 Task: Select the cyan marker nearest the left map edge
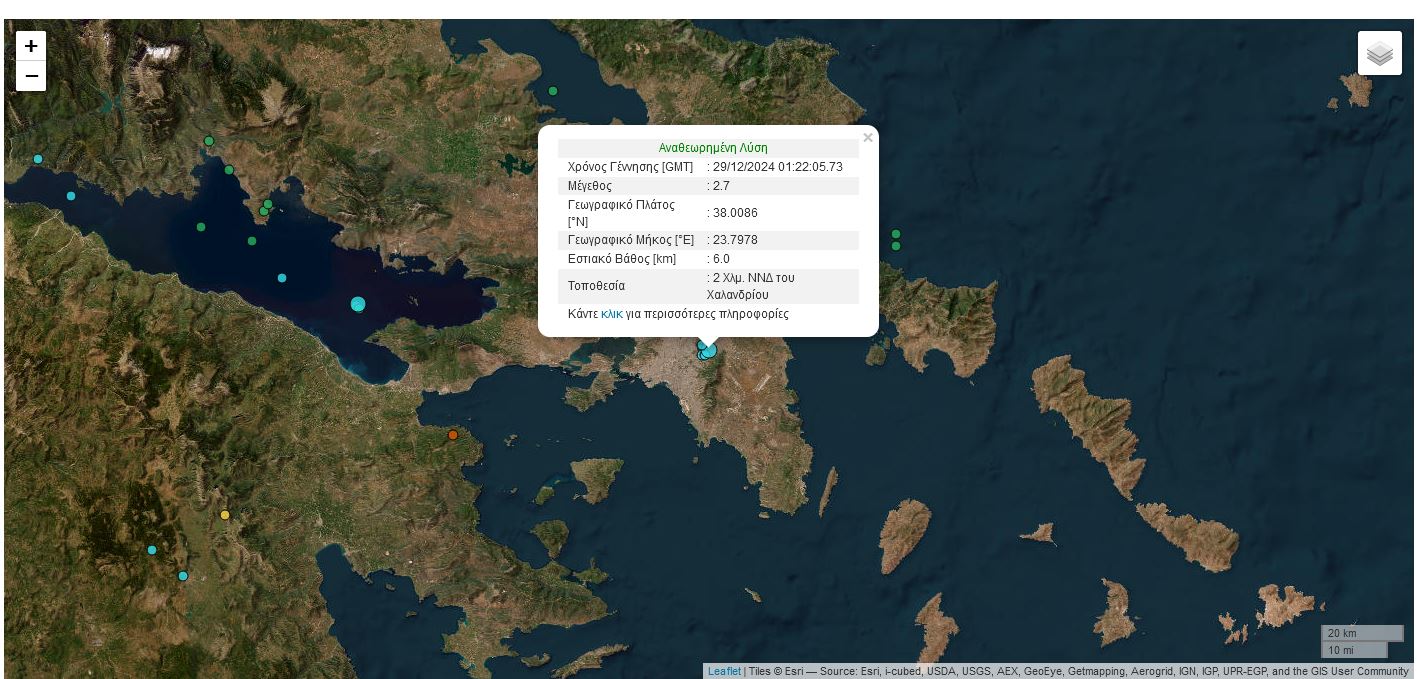(38, 159)
